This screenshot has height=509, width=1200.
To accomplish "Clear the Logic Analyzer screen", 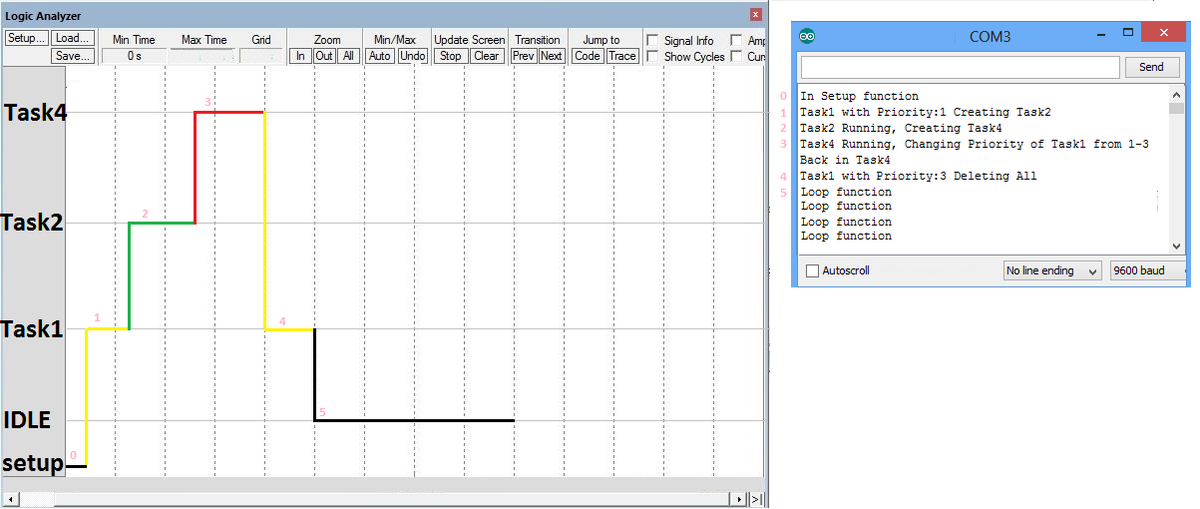I will point(486,56).
